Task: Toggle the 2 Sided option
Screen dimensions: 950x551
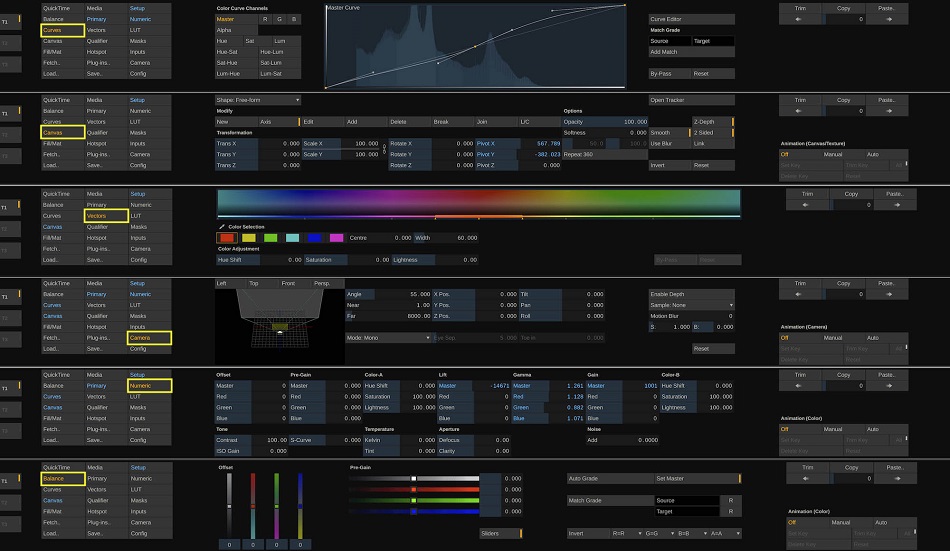Action: coord(713,133)
